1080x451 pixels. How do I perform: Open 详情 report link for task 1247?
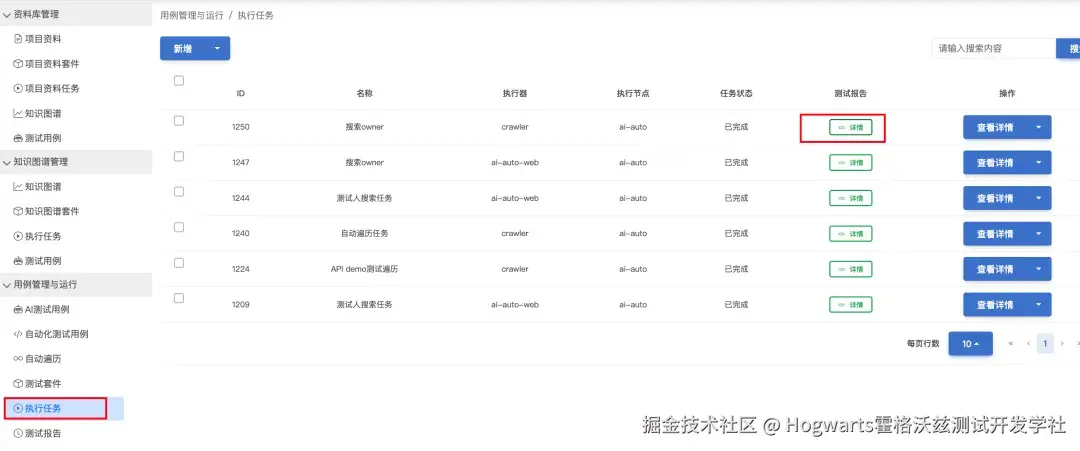(x=851, y=162)
